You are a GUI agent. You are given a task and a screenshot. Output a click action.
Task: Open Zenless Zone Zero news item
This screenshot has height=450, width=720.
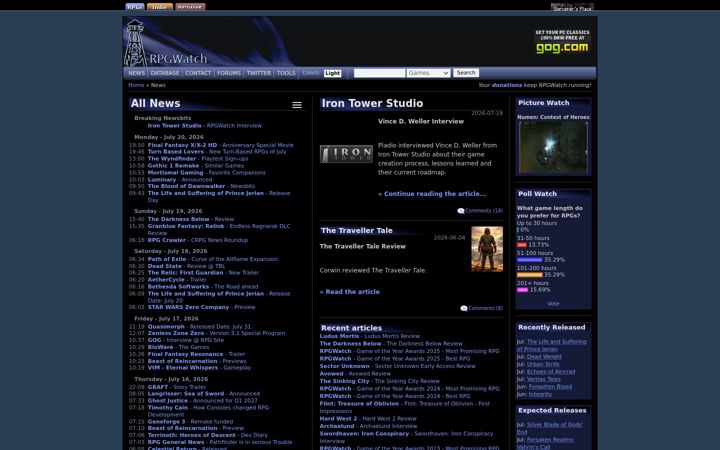pos(216,333)
